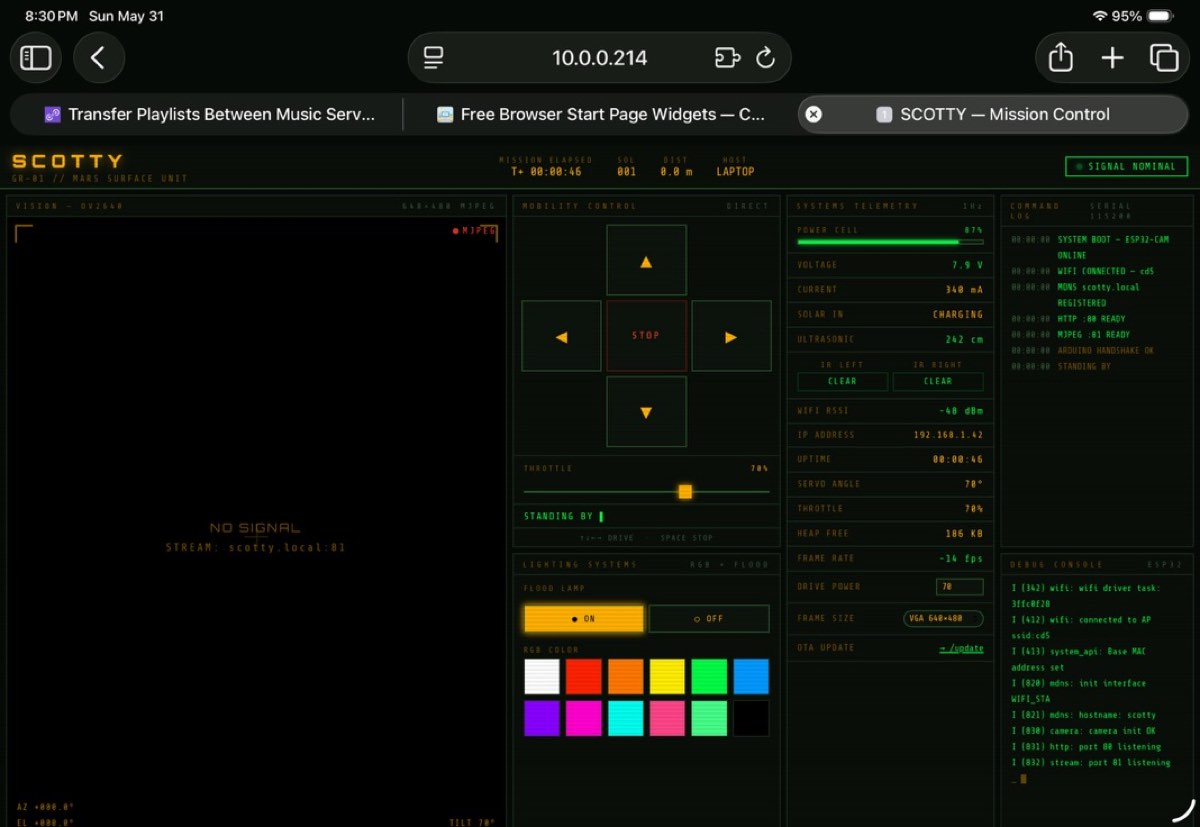Click the 'stream: port 81 listening' debug line
The width and height of the screenshot is (1200, 827).
[x=1091, y=763]
